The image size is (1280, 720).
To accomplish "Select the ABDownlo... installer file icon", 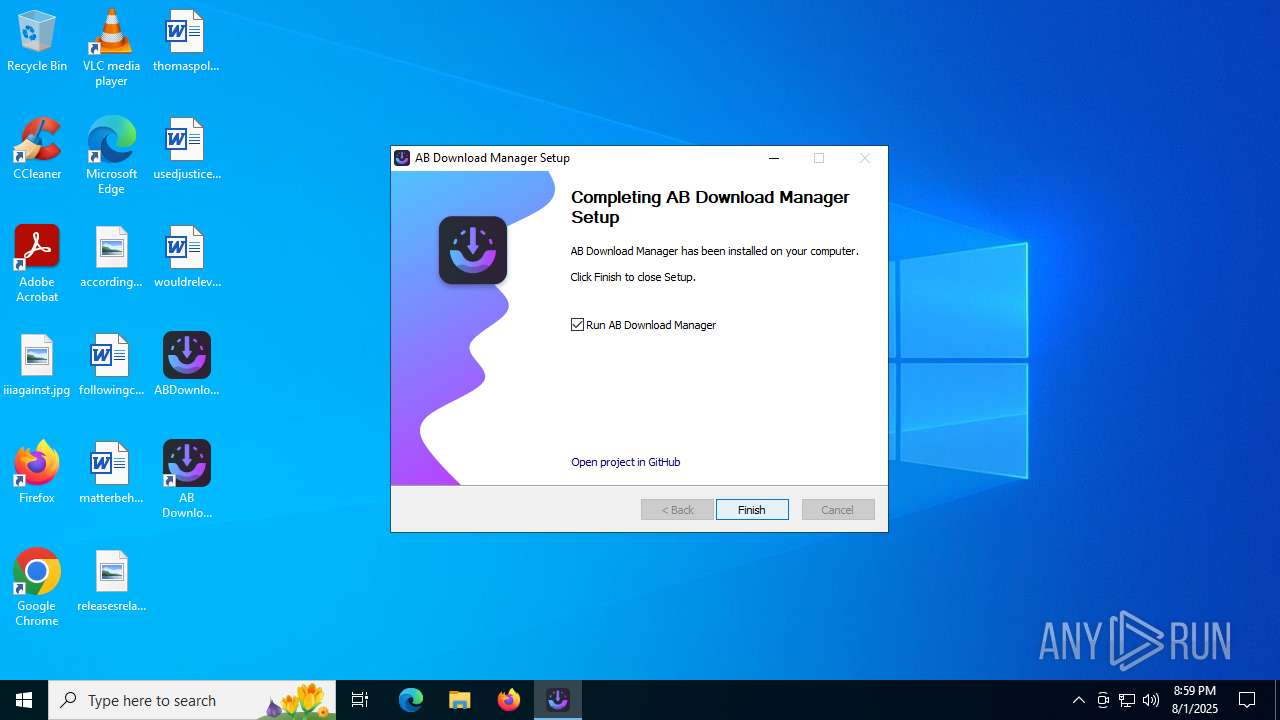I will [186, 366].
